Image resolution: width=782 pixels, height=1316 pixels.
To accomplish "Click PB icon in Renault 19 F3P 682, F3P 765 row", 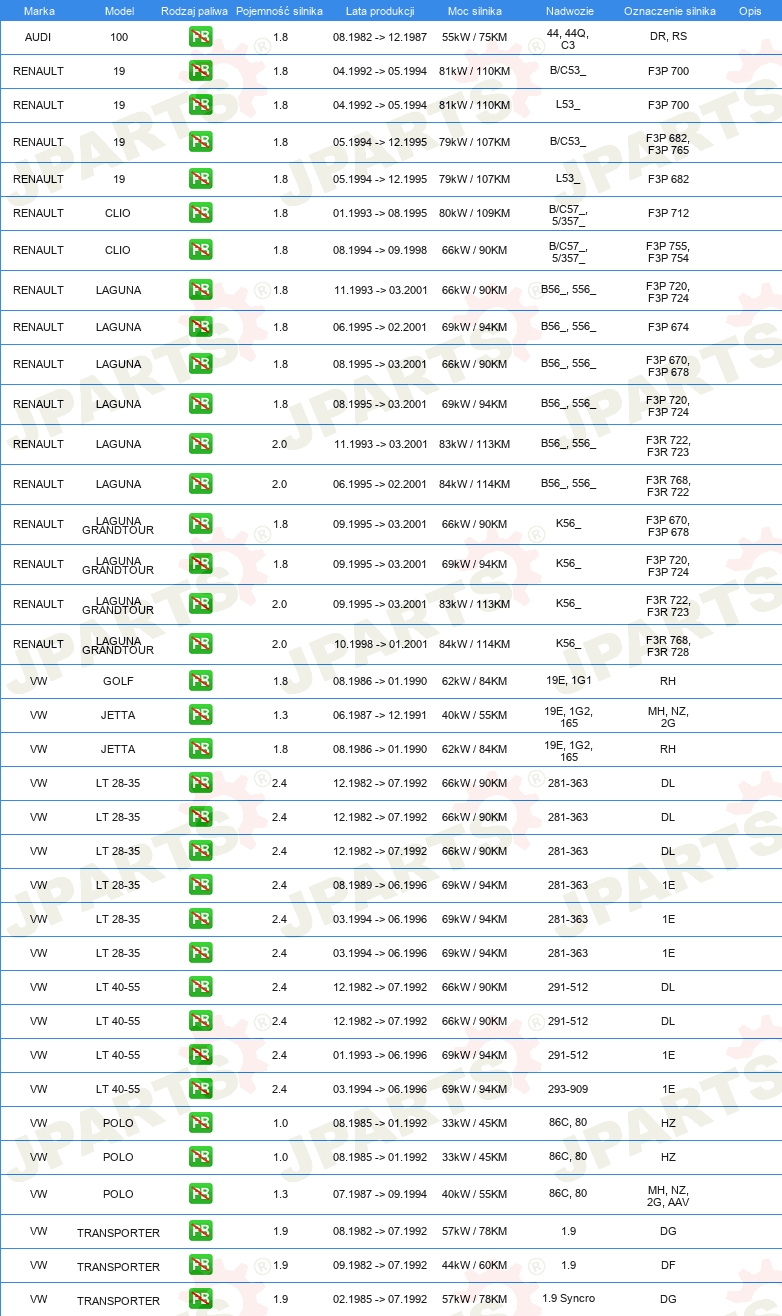I will pos(200,142).
